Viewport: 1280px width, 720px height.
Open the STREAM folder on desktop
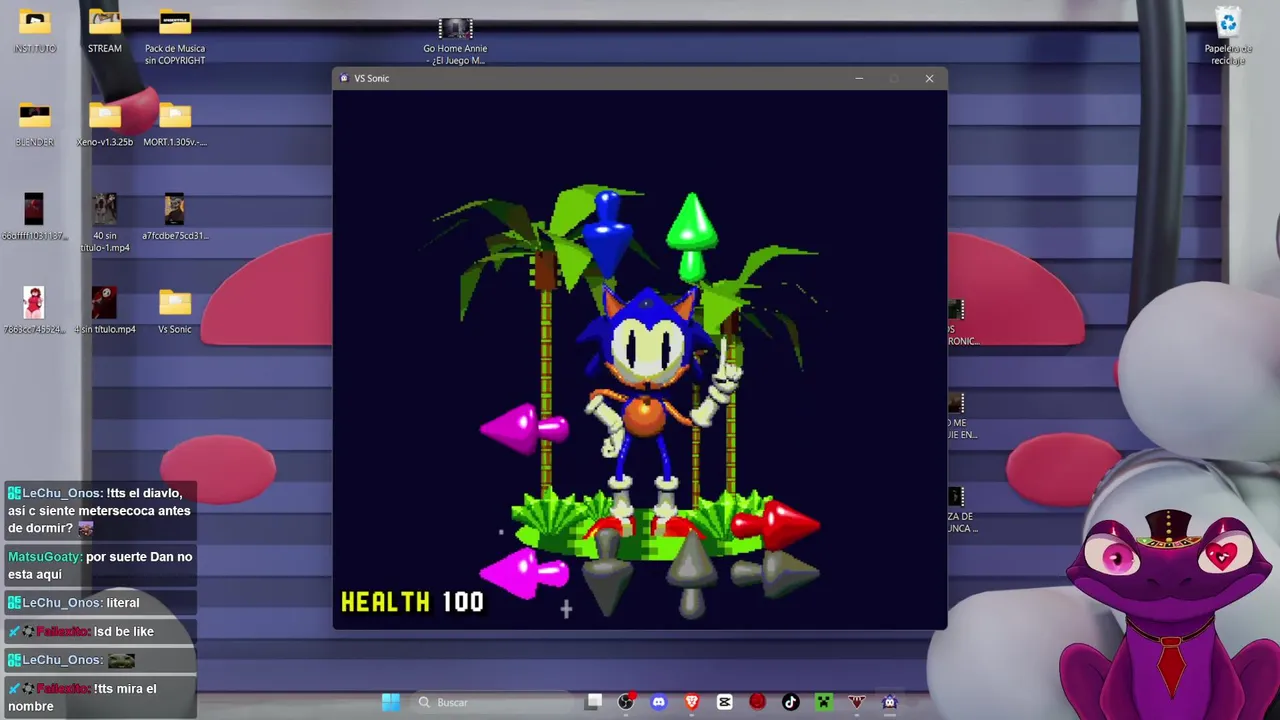point(105,31)
